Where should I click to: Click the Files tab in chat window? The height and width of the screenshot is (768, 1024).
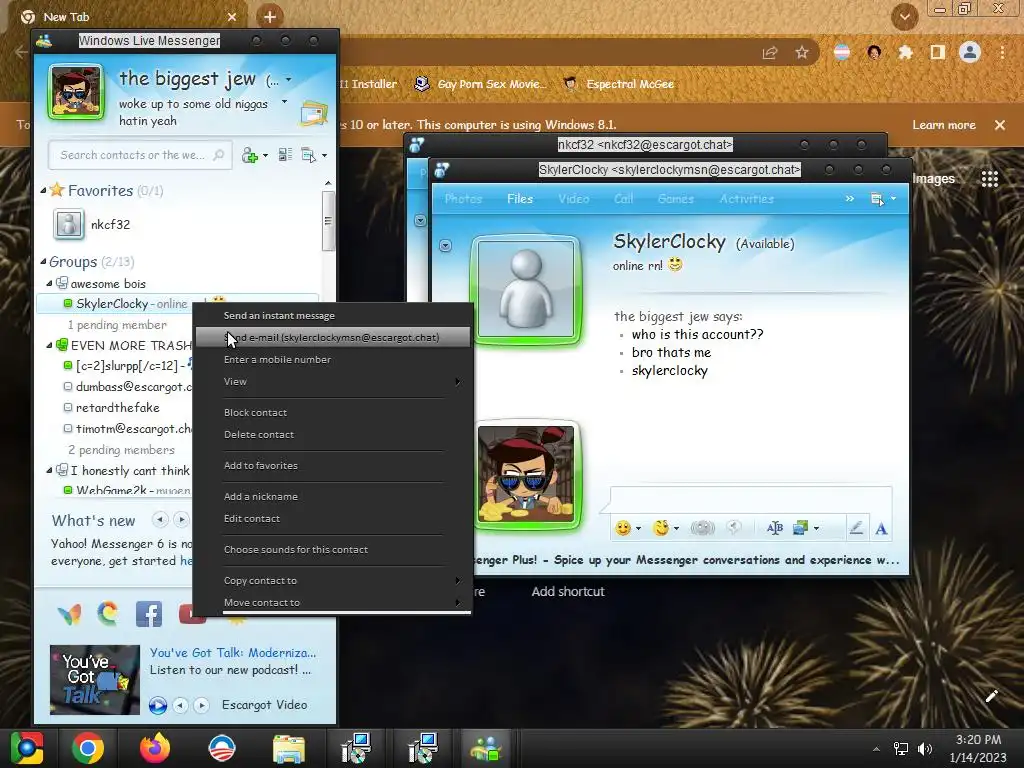click(520, 199)
